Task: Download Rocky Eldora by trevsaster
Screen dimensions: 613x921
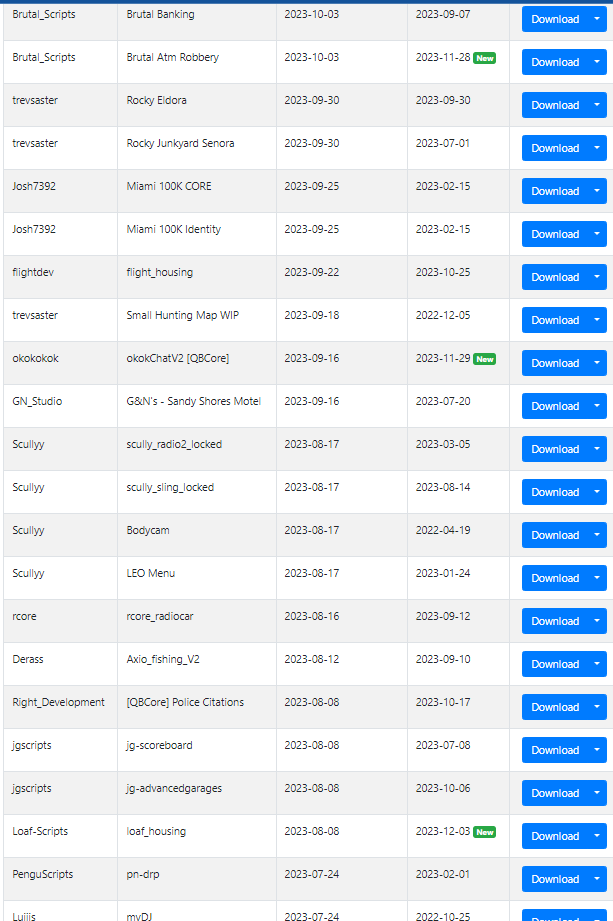Action: pyautogui.click(x=555, y=105)
